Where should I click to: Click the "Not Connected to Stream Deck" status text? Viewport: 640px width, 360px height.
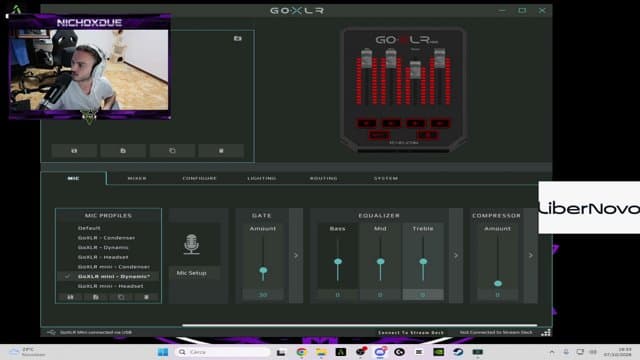pyautogui.click(x=496, y=333)
